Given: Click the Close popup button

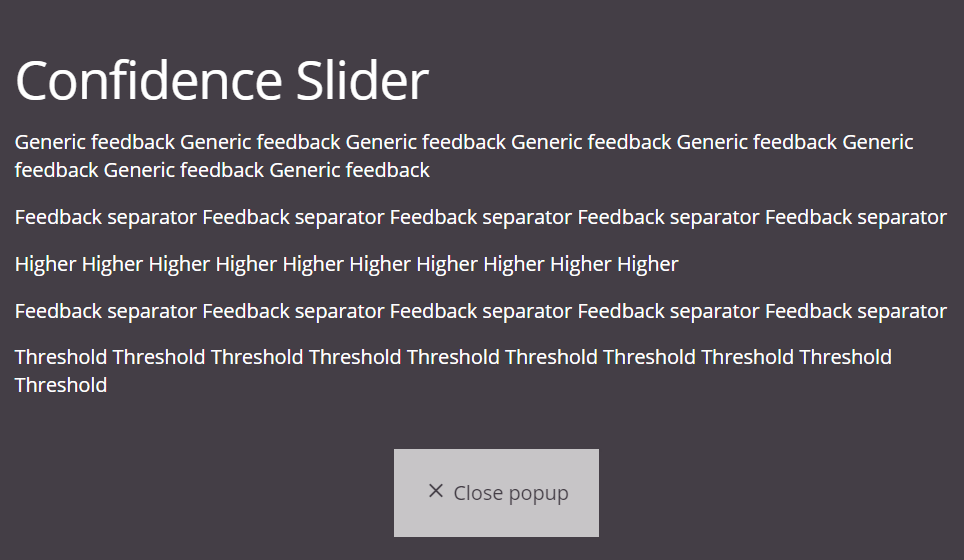Looking at the screenshot, I should click(x=496, y=492).
